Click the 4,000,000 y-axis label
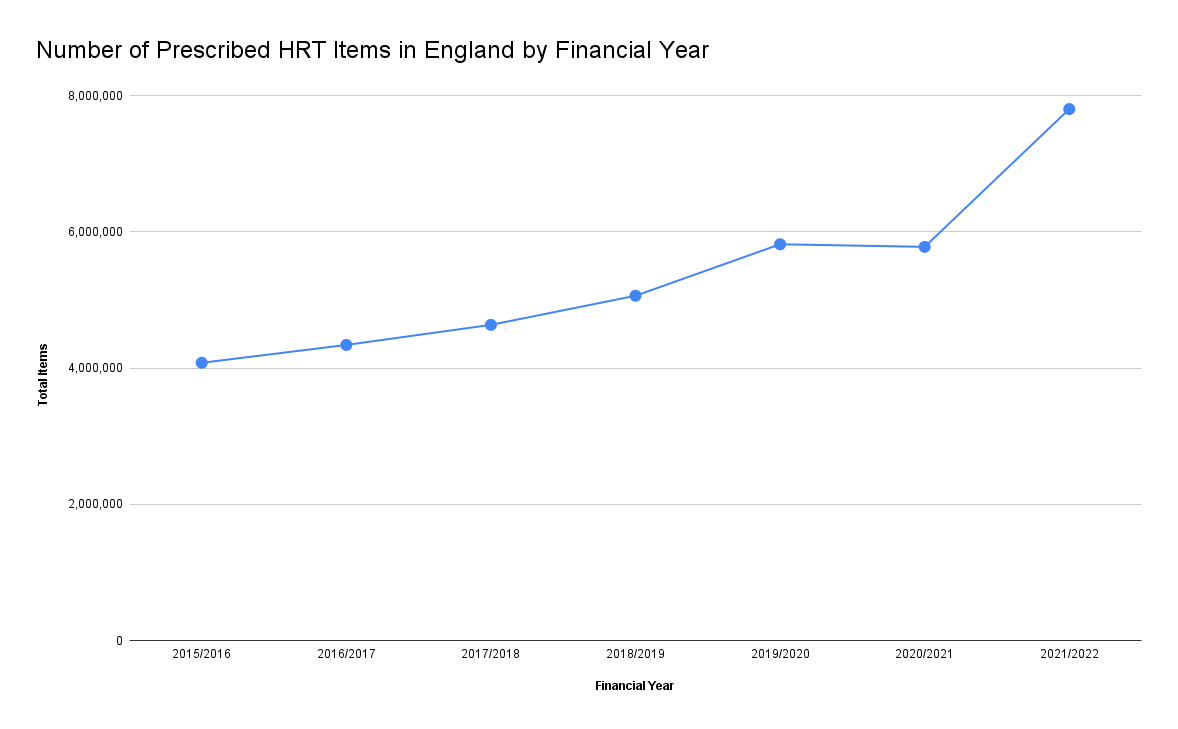The height and width of the screenshot is (729, 1178). click(x=95, y=368)
